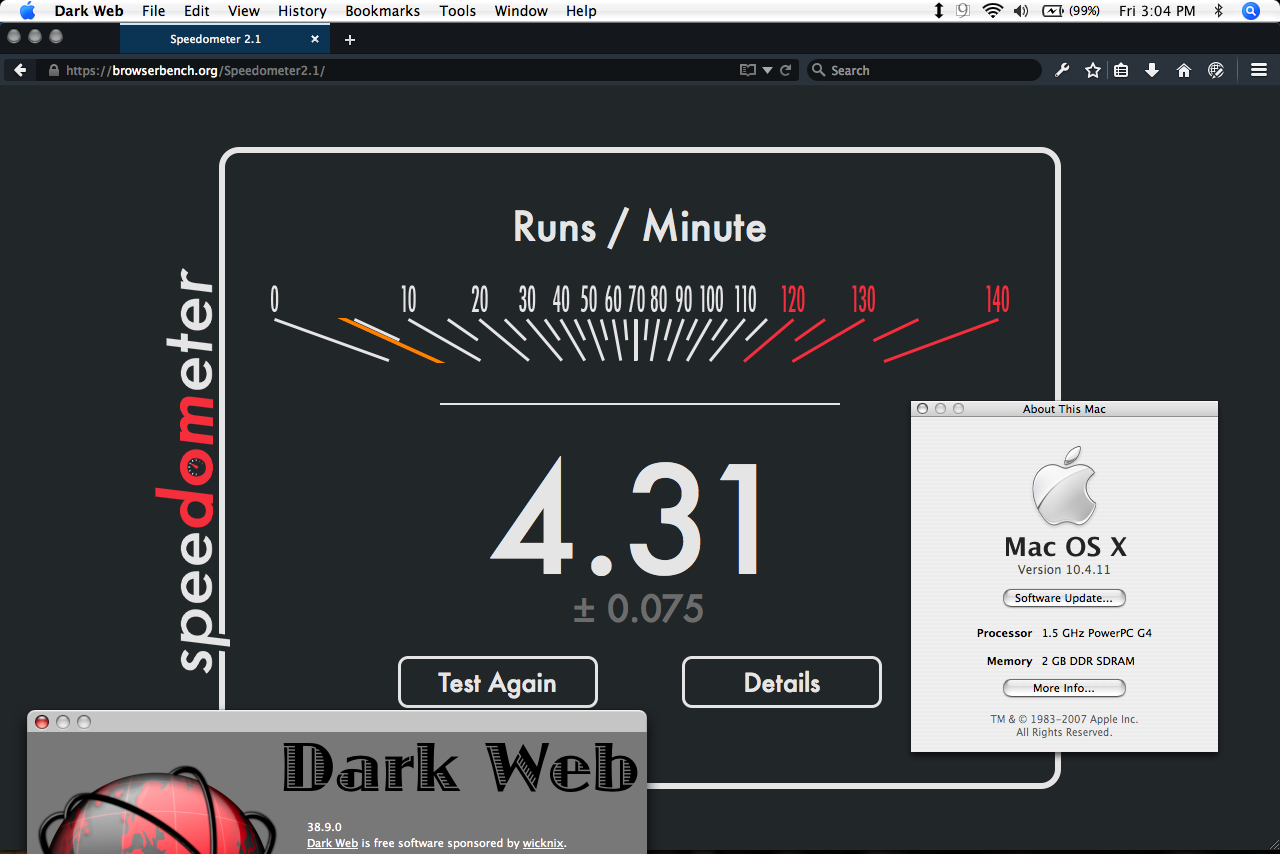Open the Edit menu

click(197, 11)
